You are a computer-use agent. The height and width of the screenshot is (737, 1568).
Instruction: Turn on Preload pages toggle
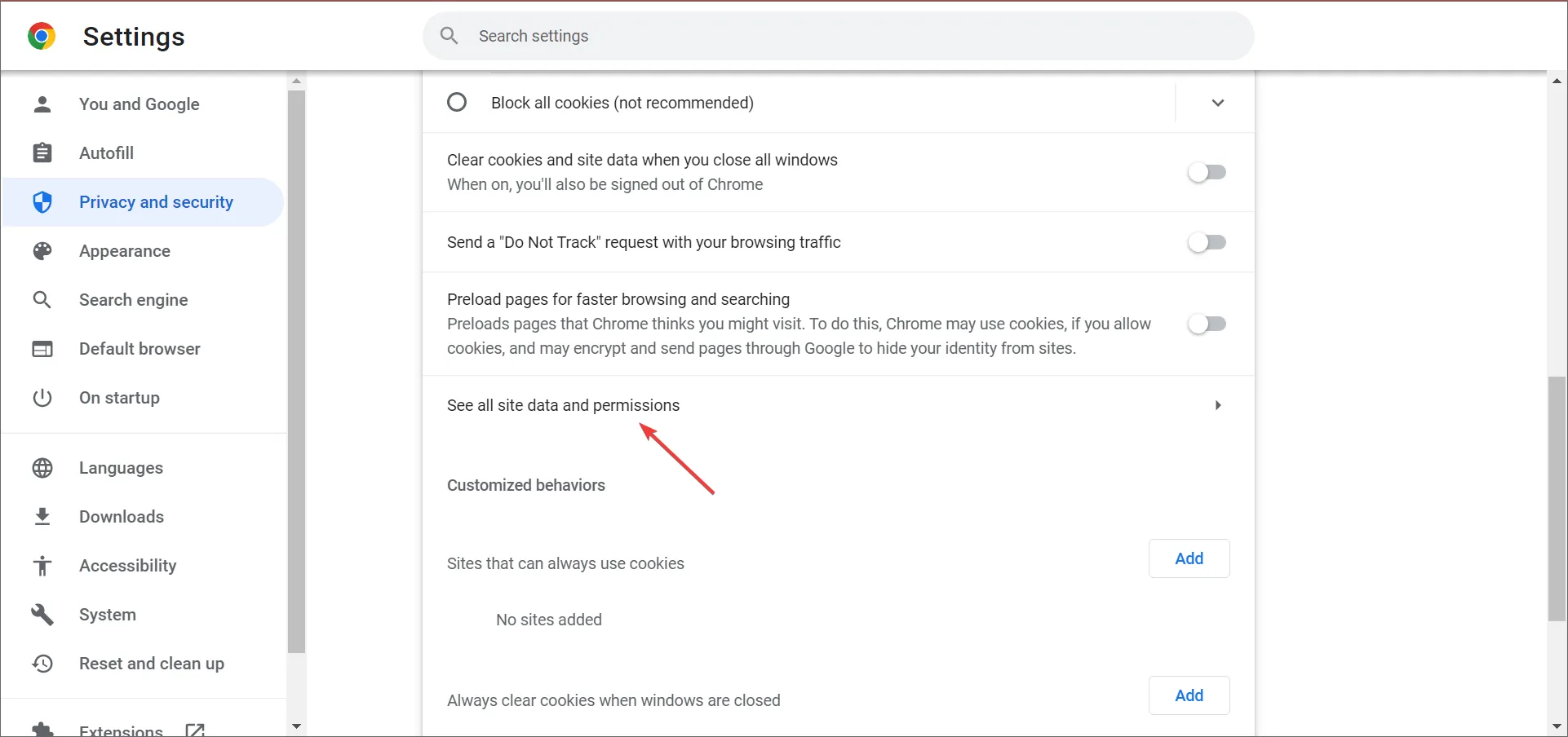point(1207,324)
